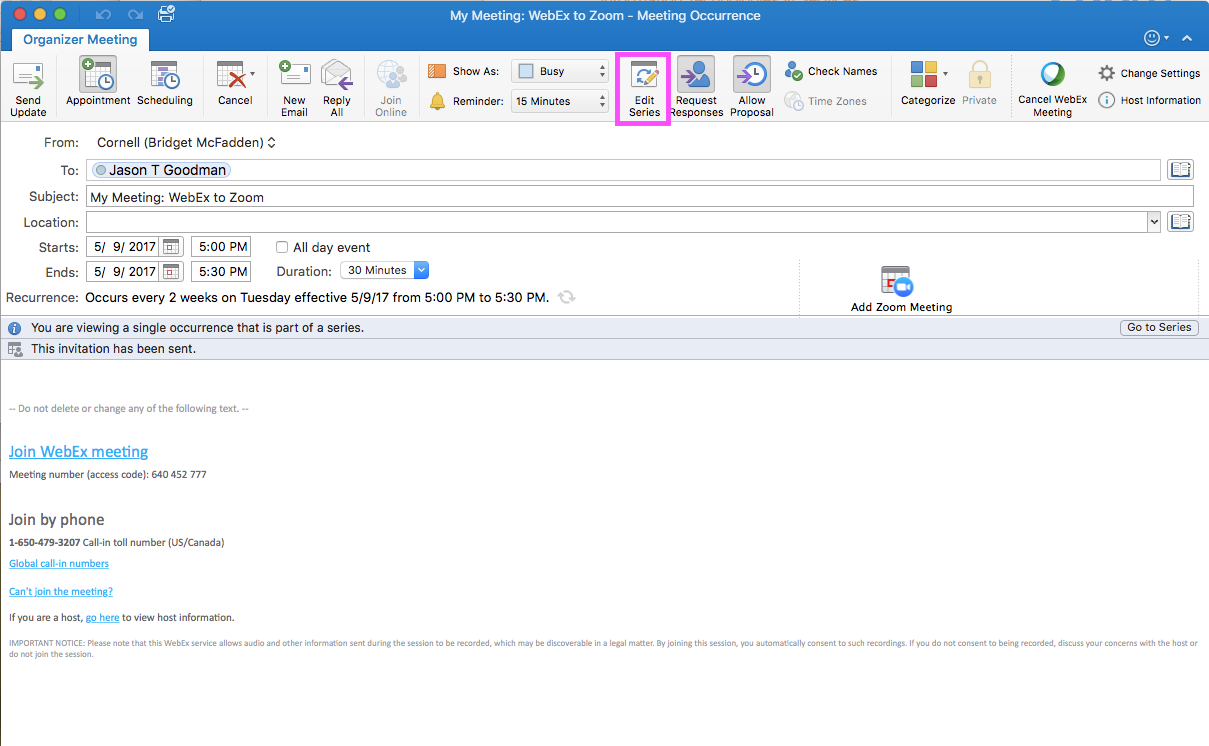Open the Duration 30 Minutes dropdown

pyautogui.click(x=385, y=270)
